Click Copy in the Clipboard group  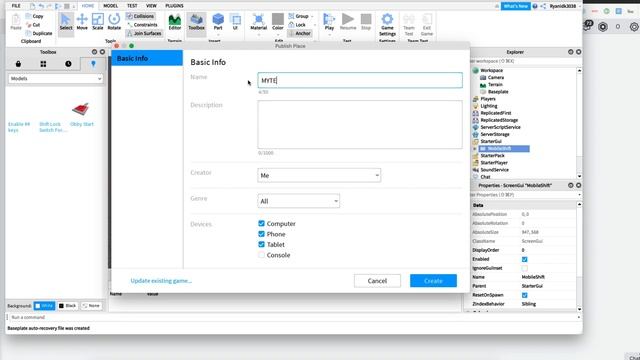(34, 16)
